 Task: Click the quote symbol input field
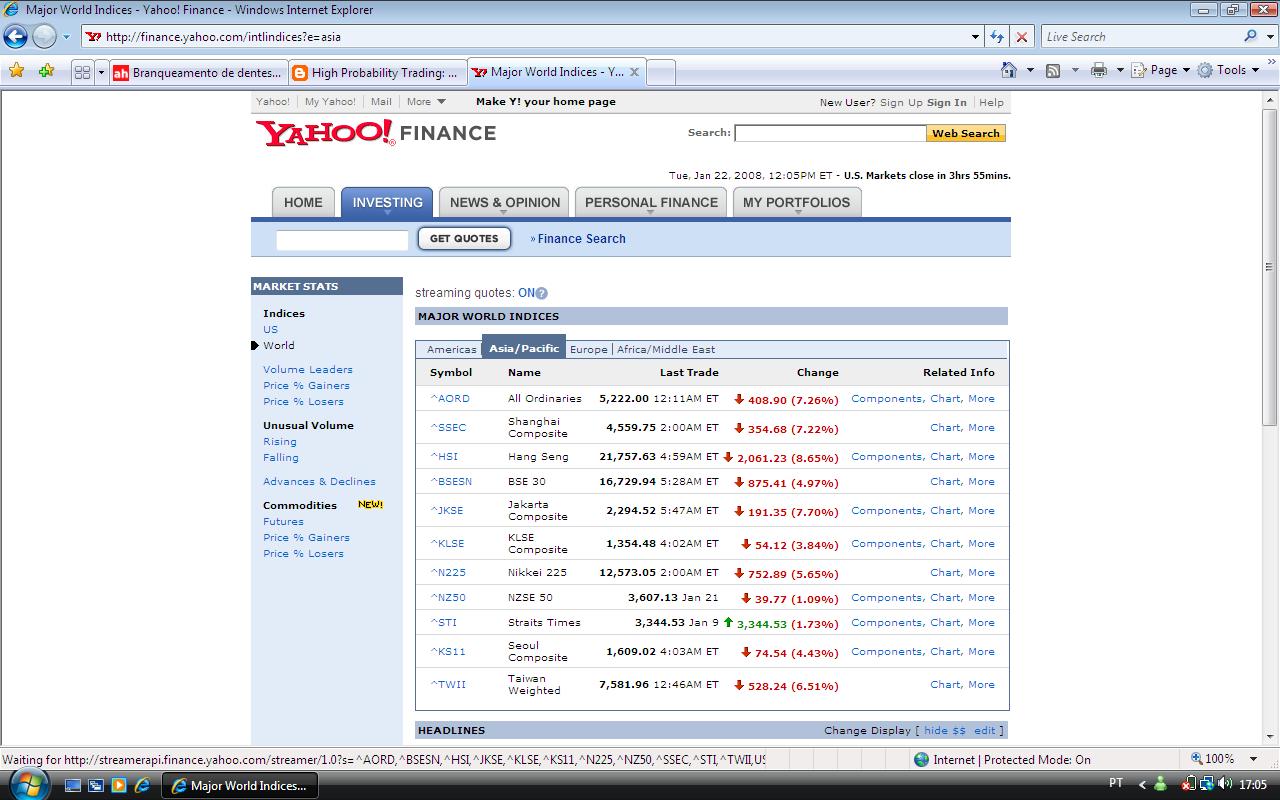[x=342, y=240]
